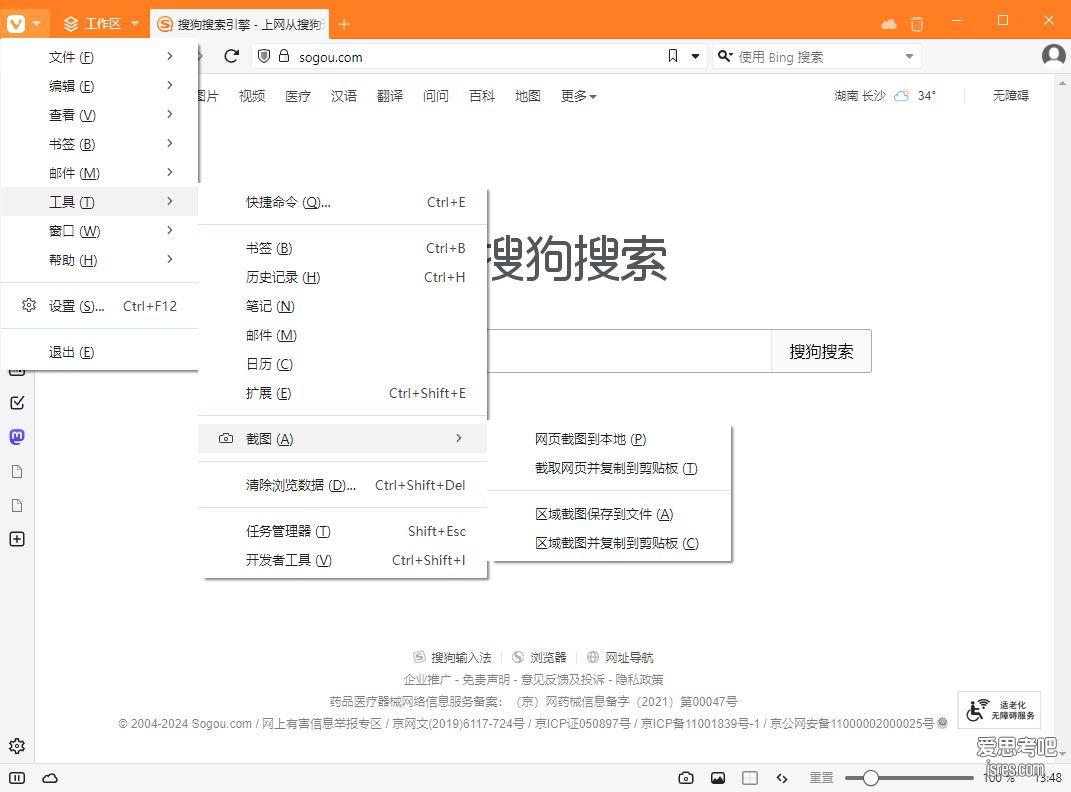Open 笔记 (N) in Tools submenu
The height and width of the screenshot is (792, 1071).
click(342, 306)
